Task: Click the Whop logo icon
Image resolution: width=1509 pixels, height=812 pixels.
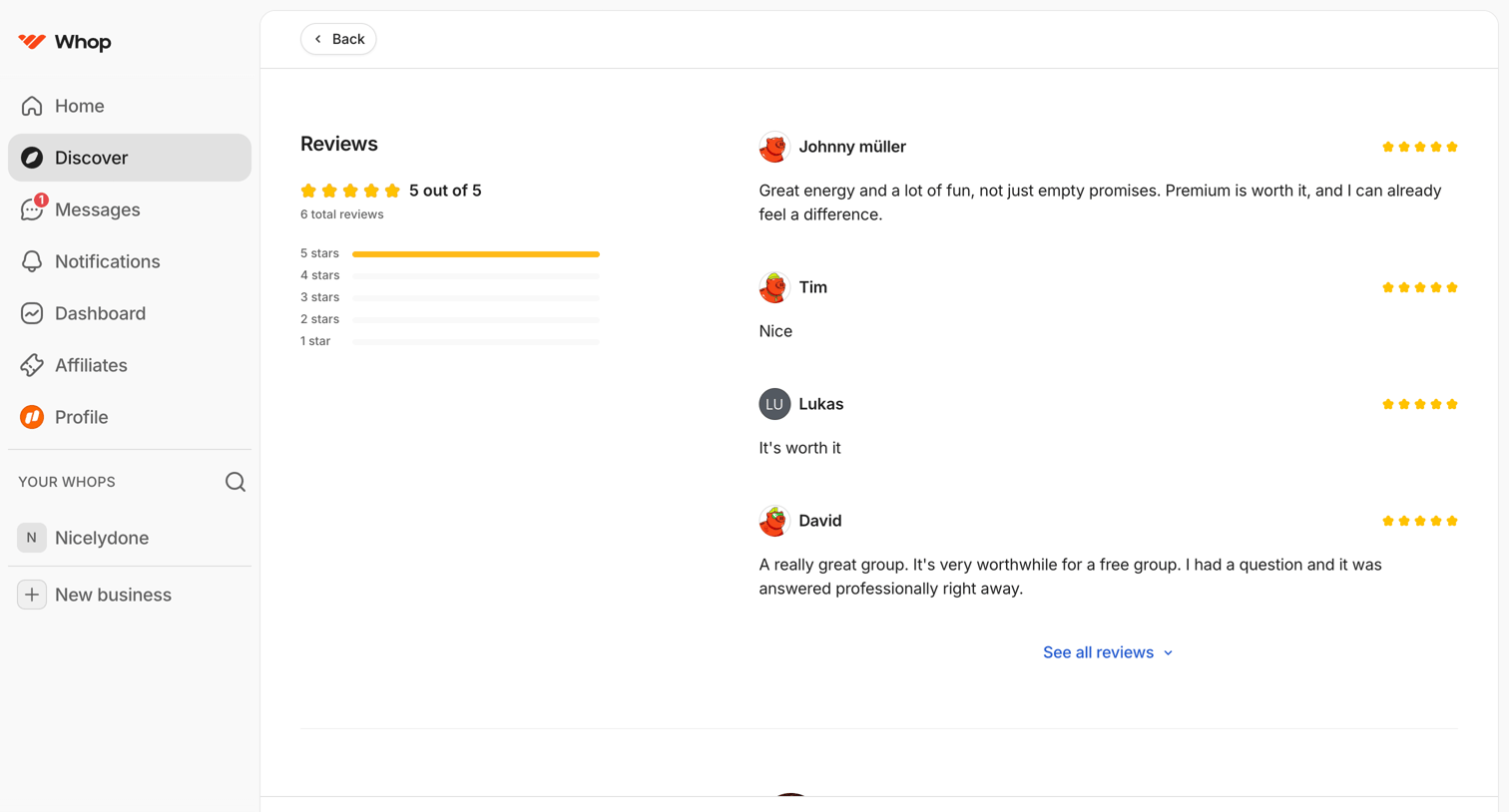Action: point(32,42)
